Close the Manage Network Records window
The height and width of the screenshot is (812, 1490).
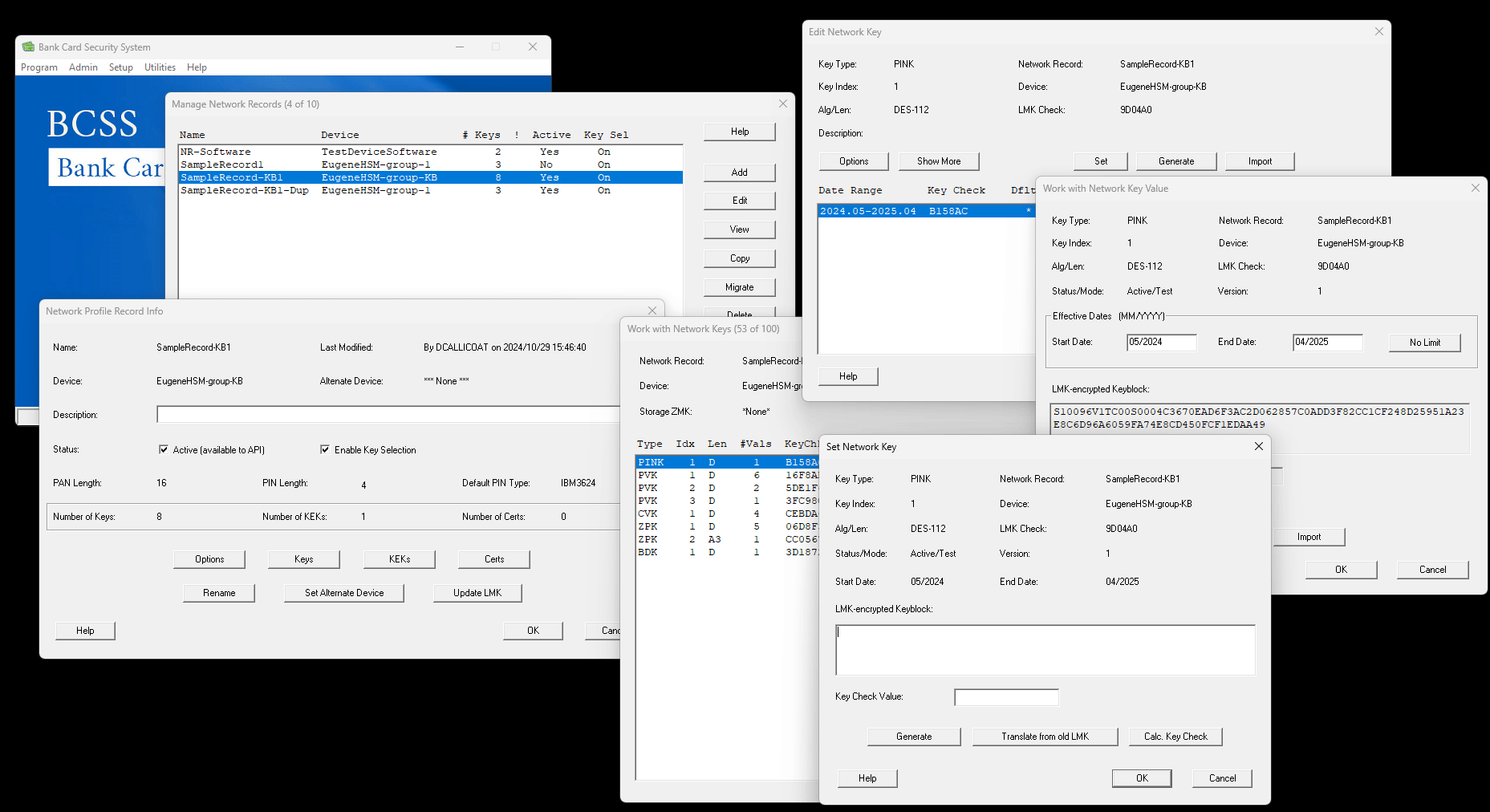click(x=783, y=104)
